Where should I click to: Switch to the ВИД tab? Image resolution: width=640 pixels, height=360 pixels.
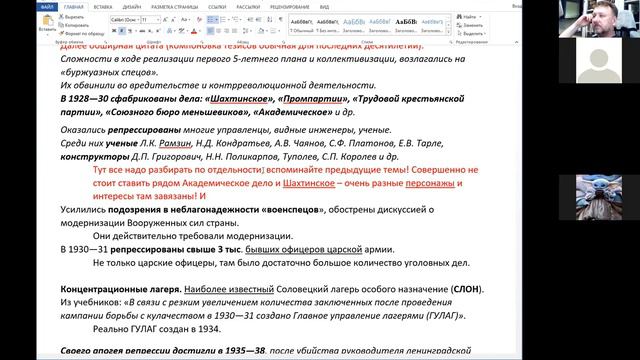[x=324, y=7]
